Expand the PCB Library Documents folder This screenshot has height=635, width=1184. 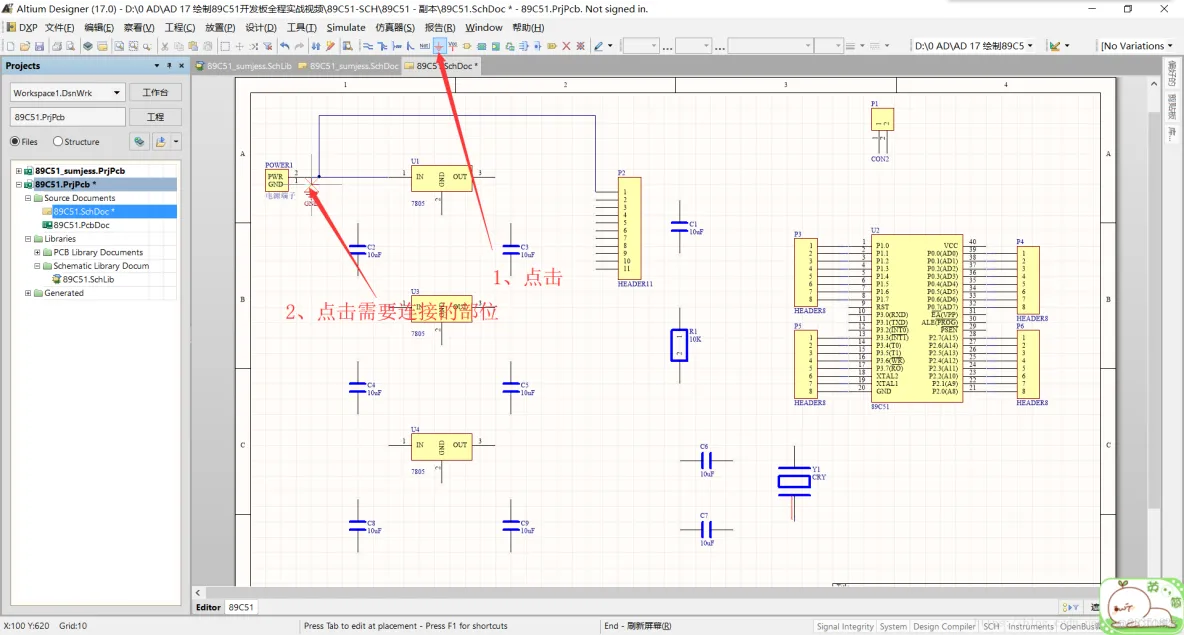click(37, 253)
